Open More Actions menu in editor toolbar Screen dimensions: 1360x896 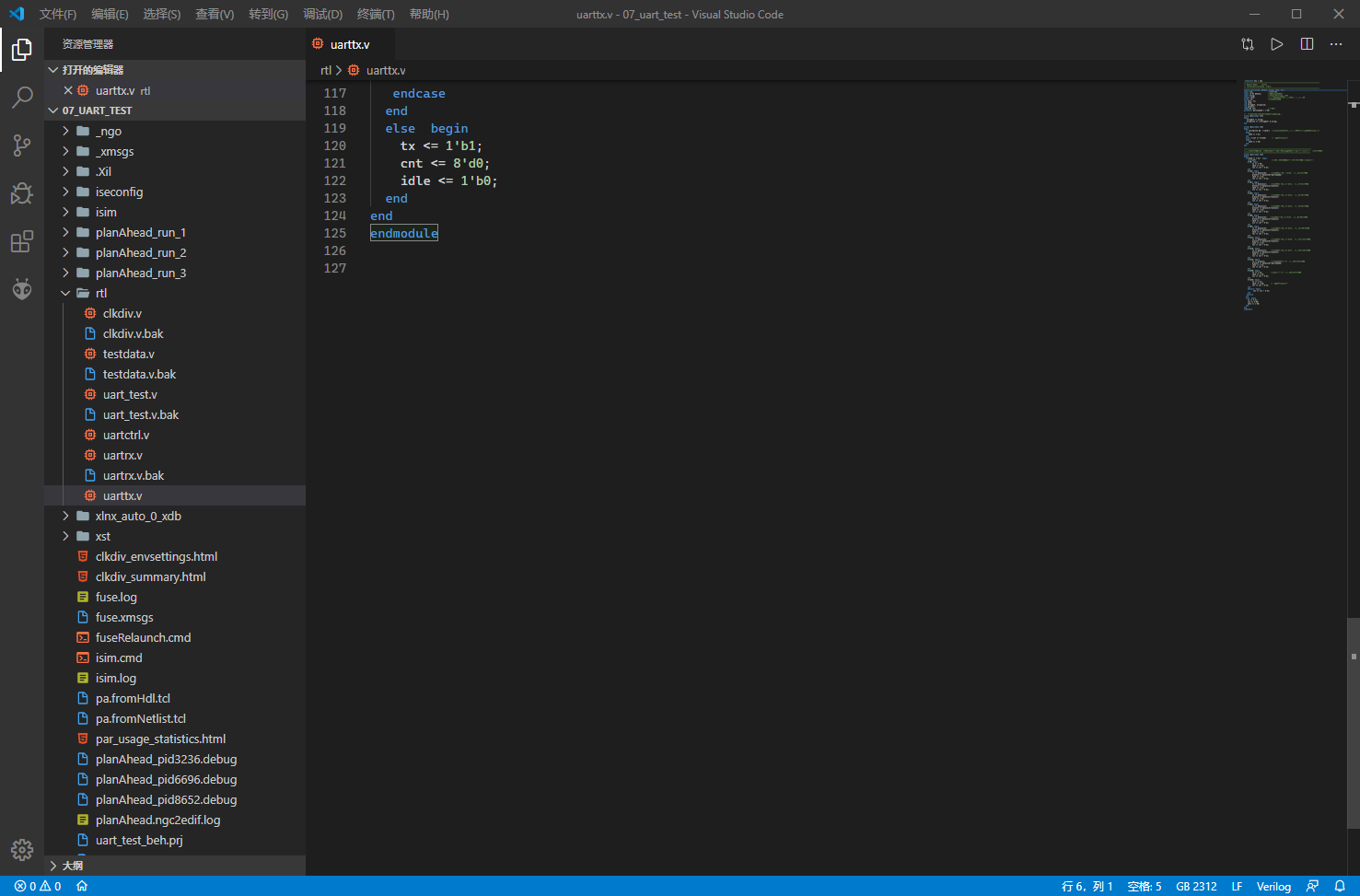point(1337,43)
